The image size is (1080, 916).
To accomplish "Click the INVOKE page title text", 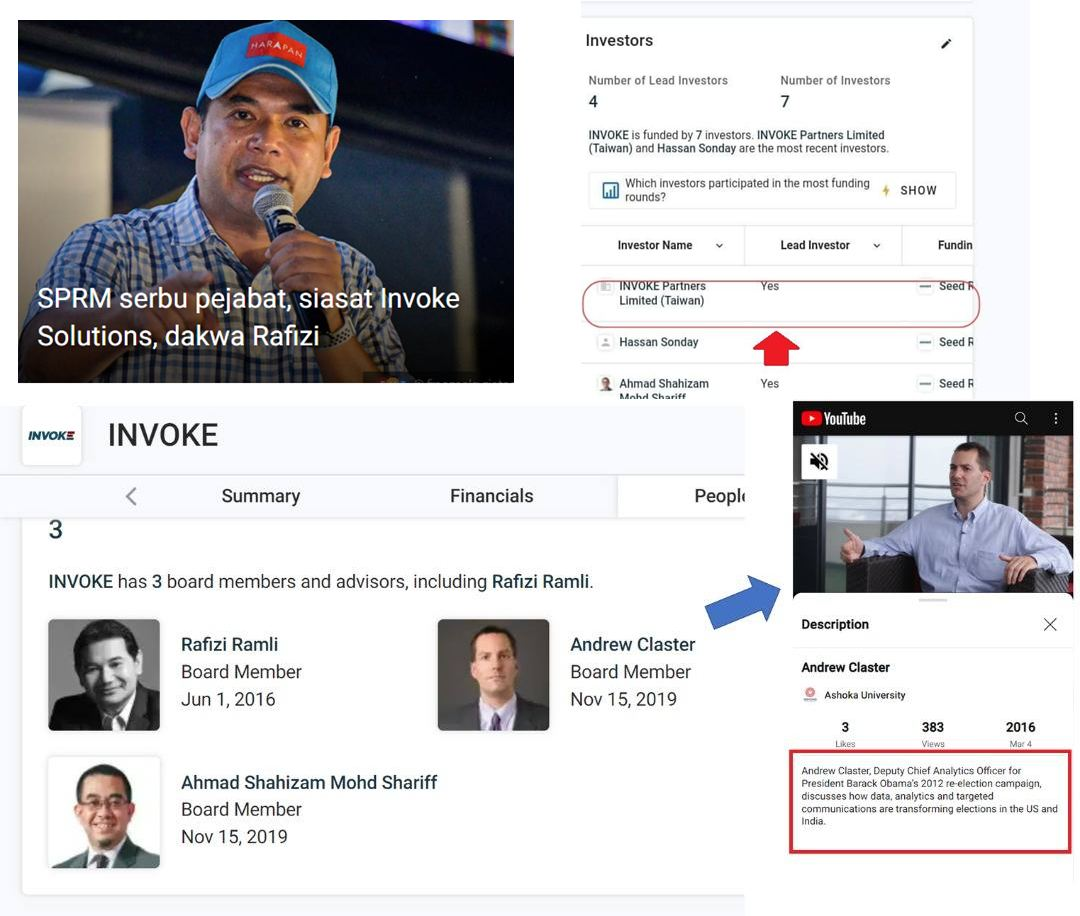I will tap(163, 435).
